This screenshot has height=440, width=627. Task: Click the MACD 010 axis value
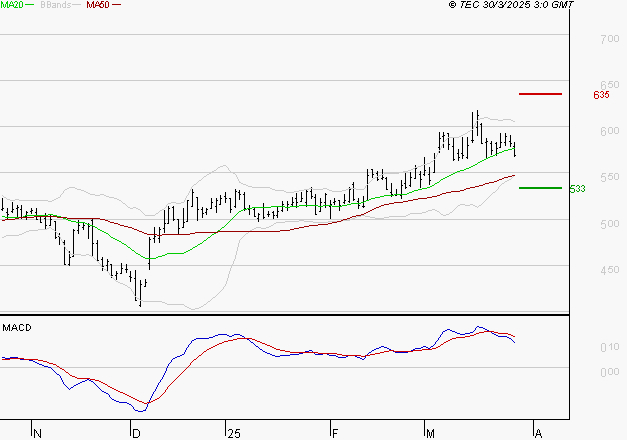[x=609, y=347]
